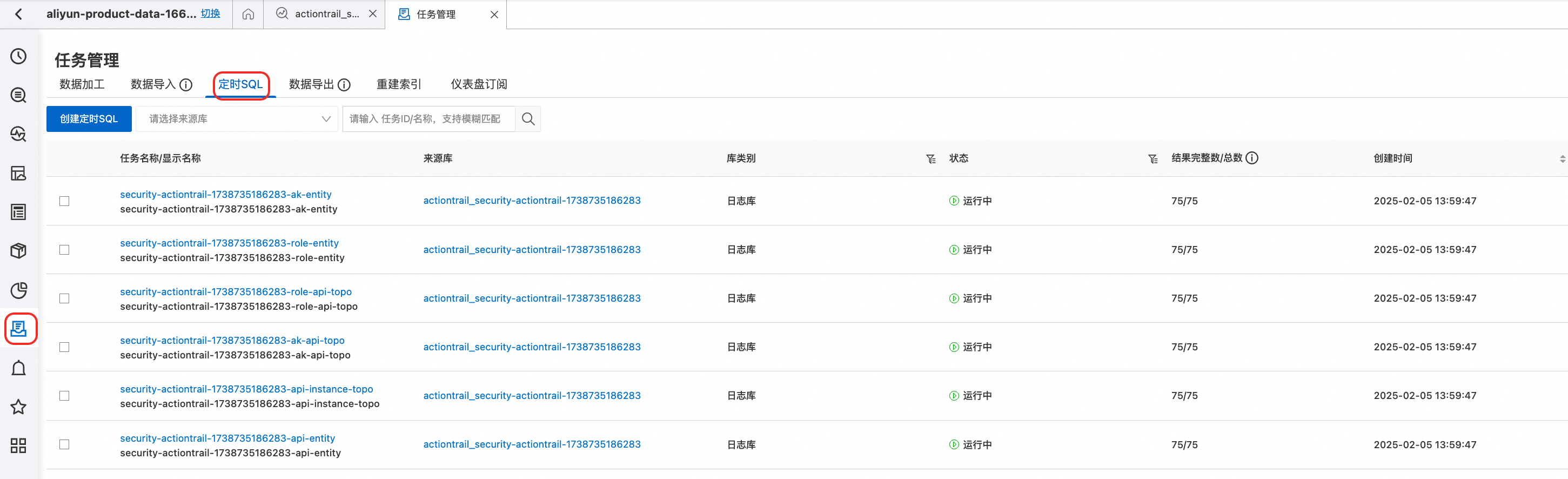Open the cube resource sidebar icon

tap(19, 251)
